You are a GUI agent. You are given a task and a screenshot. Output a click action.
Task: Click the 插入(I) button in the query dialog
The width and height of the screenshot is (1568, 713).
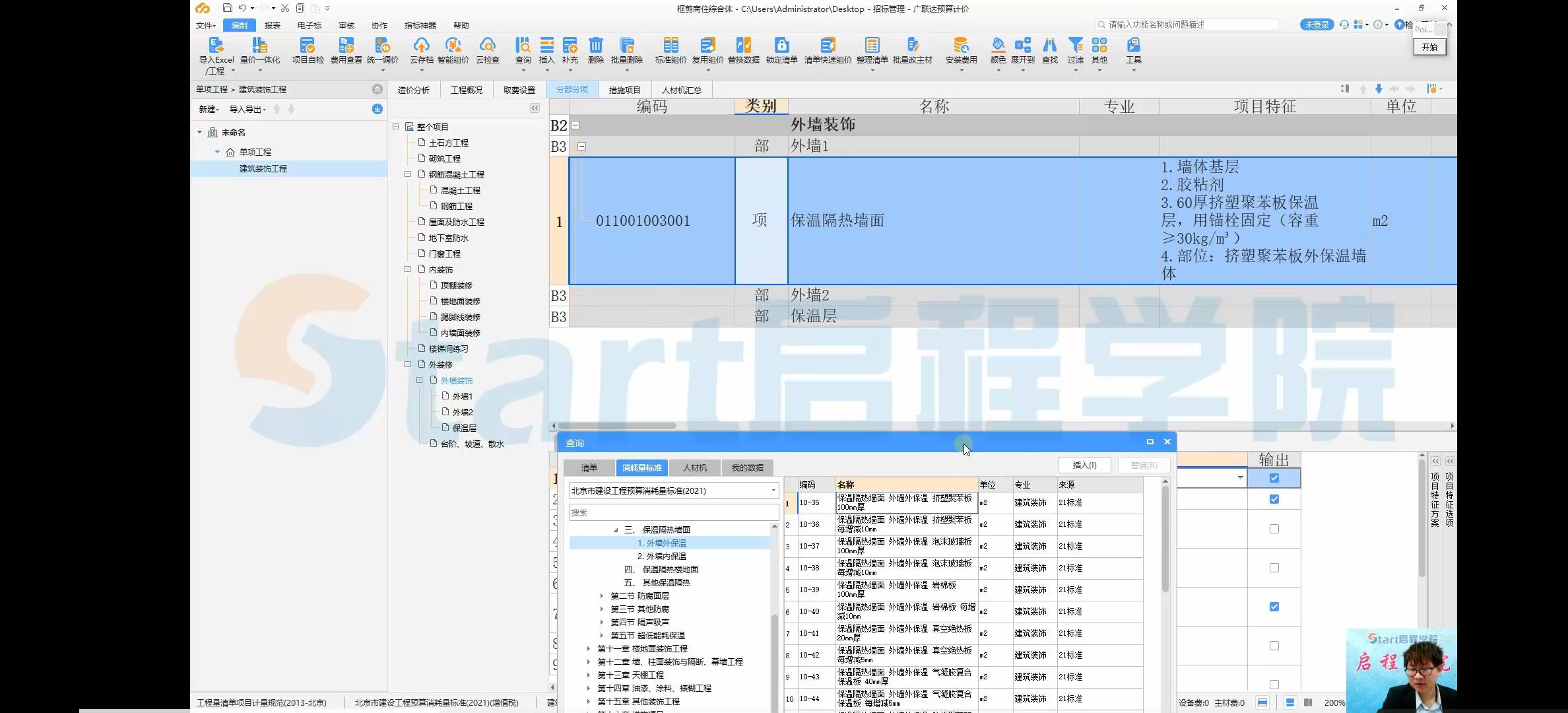pyautogui.click(x=1084, y=465)
